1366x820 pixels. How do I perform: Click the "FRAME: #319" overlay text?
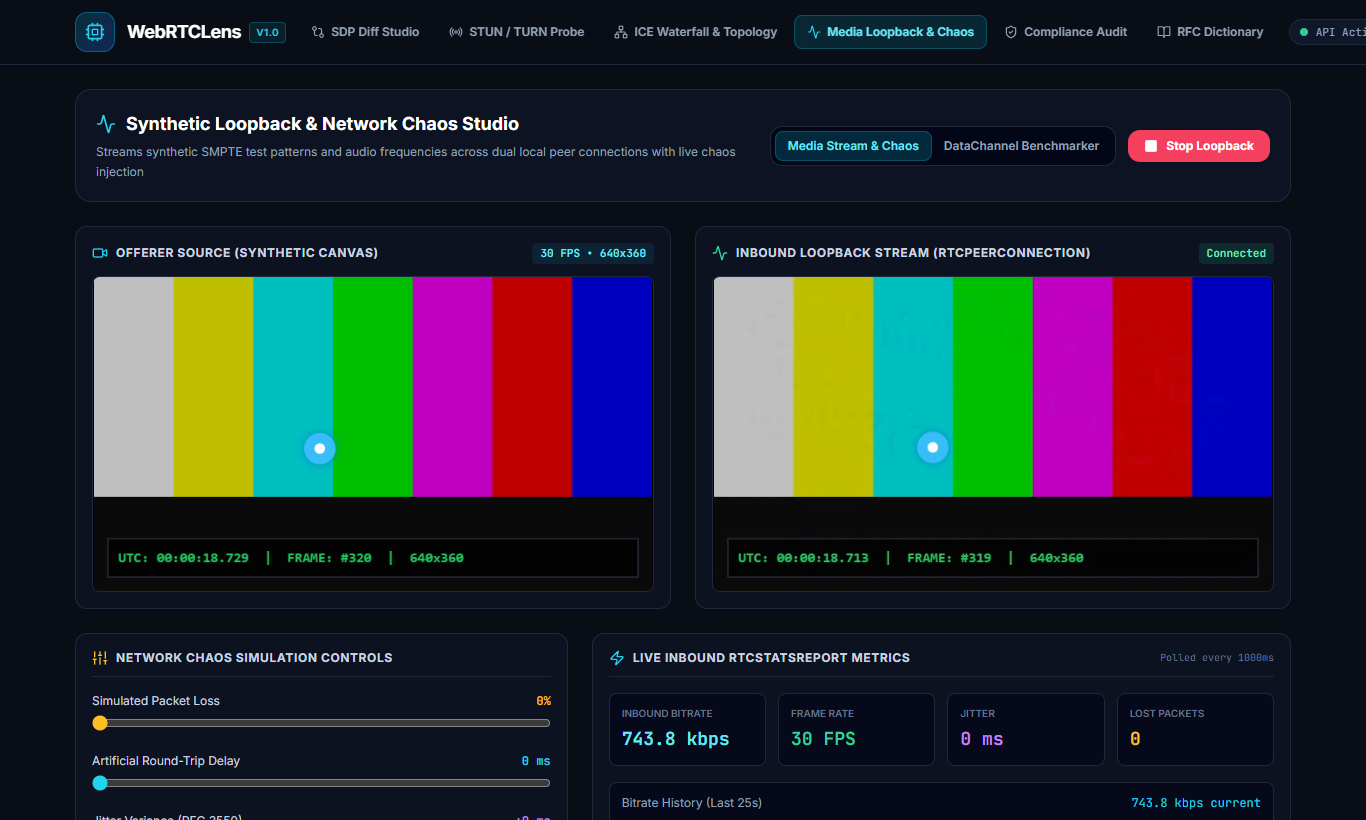click(949, 558)
